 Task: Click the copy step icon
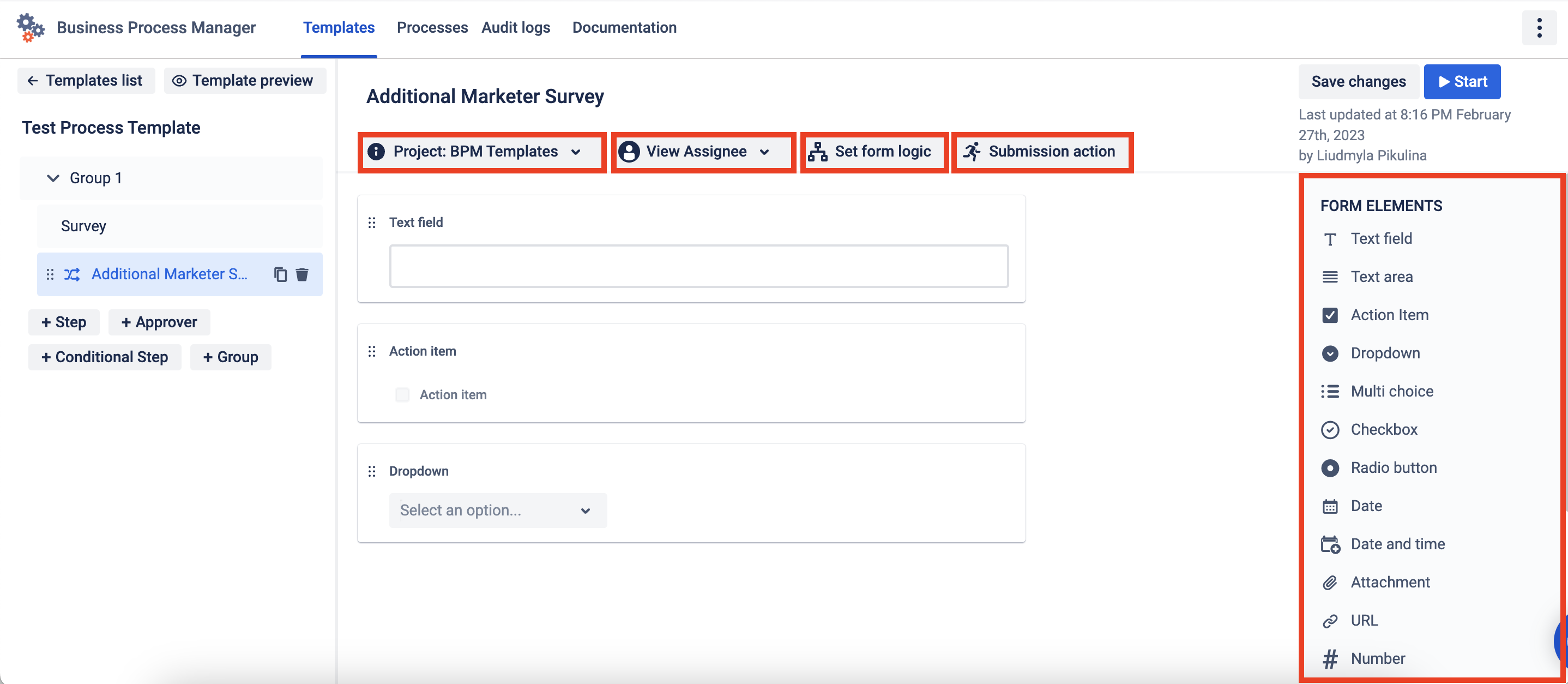pyautogui.click(x=280, y=274)
